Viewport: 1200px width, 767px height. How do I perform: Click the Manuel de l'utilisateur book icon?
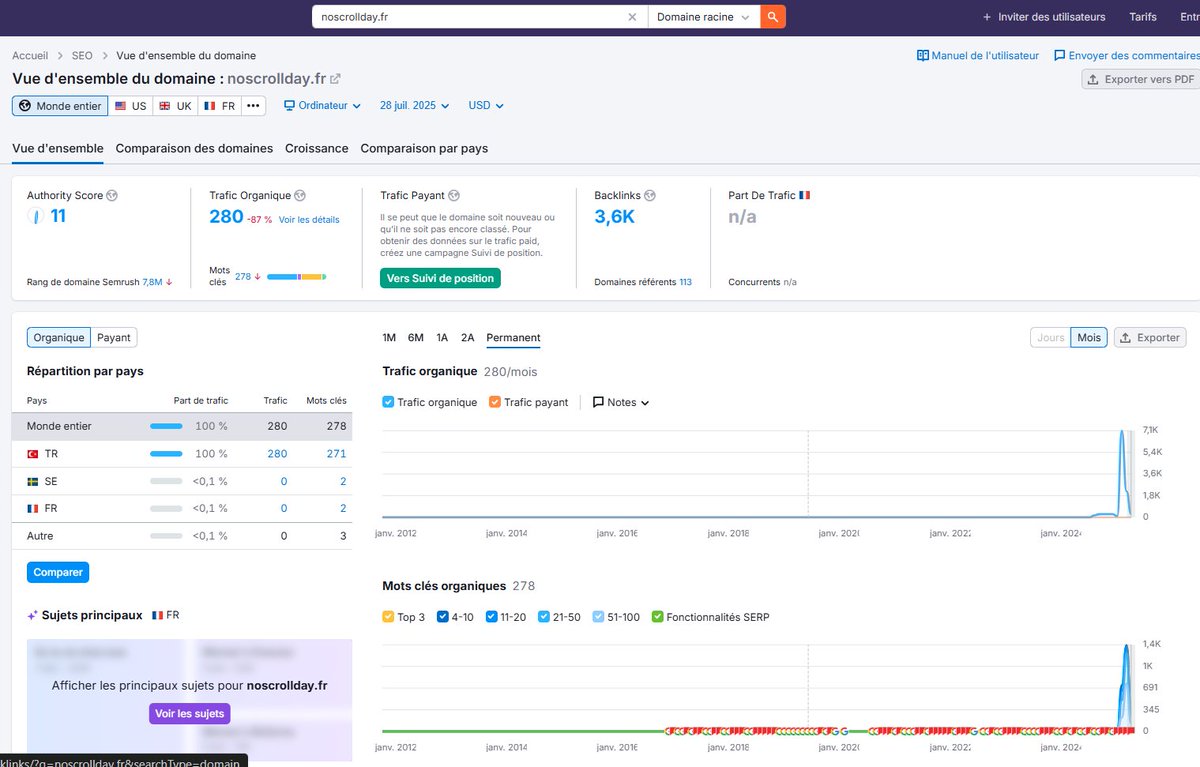[x=923, y=56]
